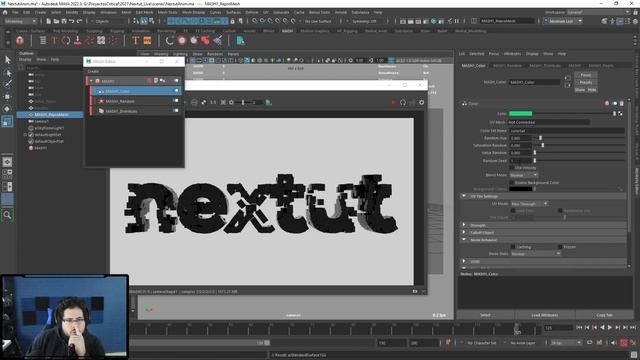Enable the Frozen checkbox
The image size is (640, 360).
point(560,247)
